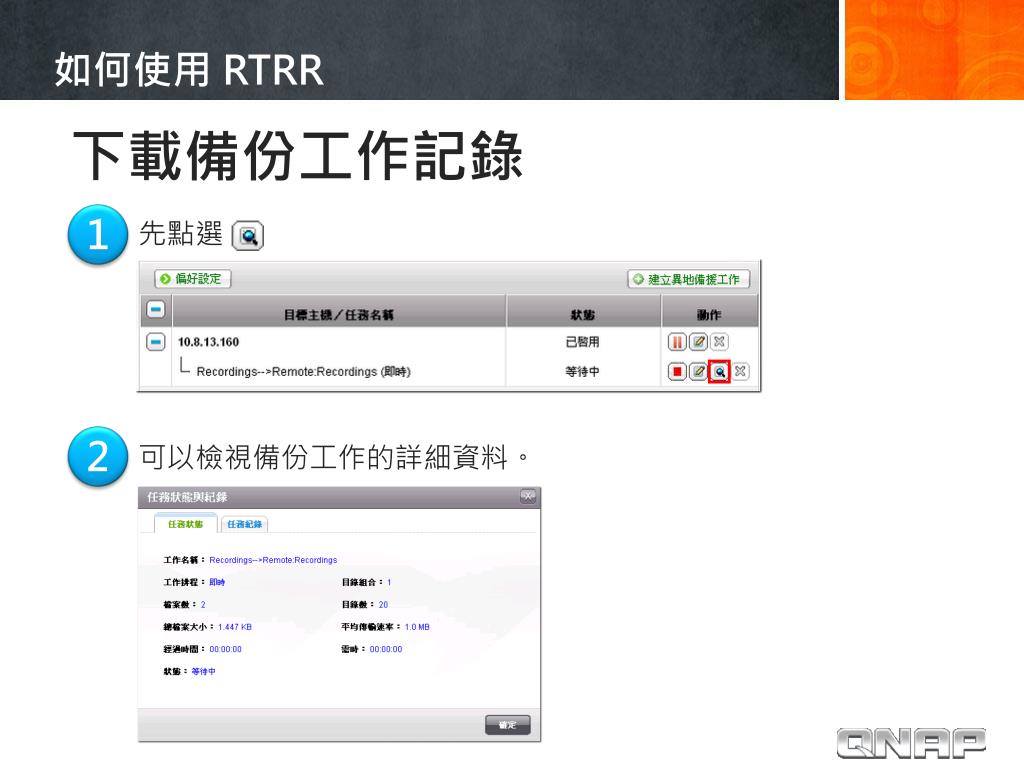Delete the 10.8.13.160 host entry
Image resolution: width=1024 pixels, height=768 pixels.
pos(719,342)
